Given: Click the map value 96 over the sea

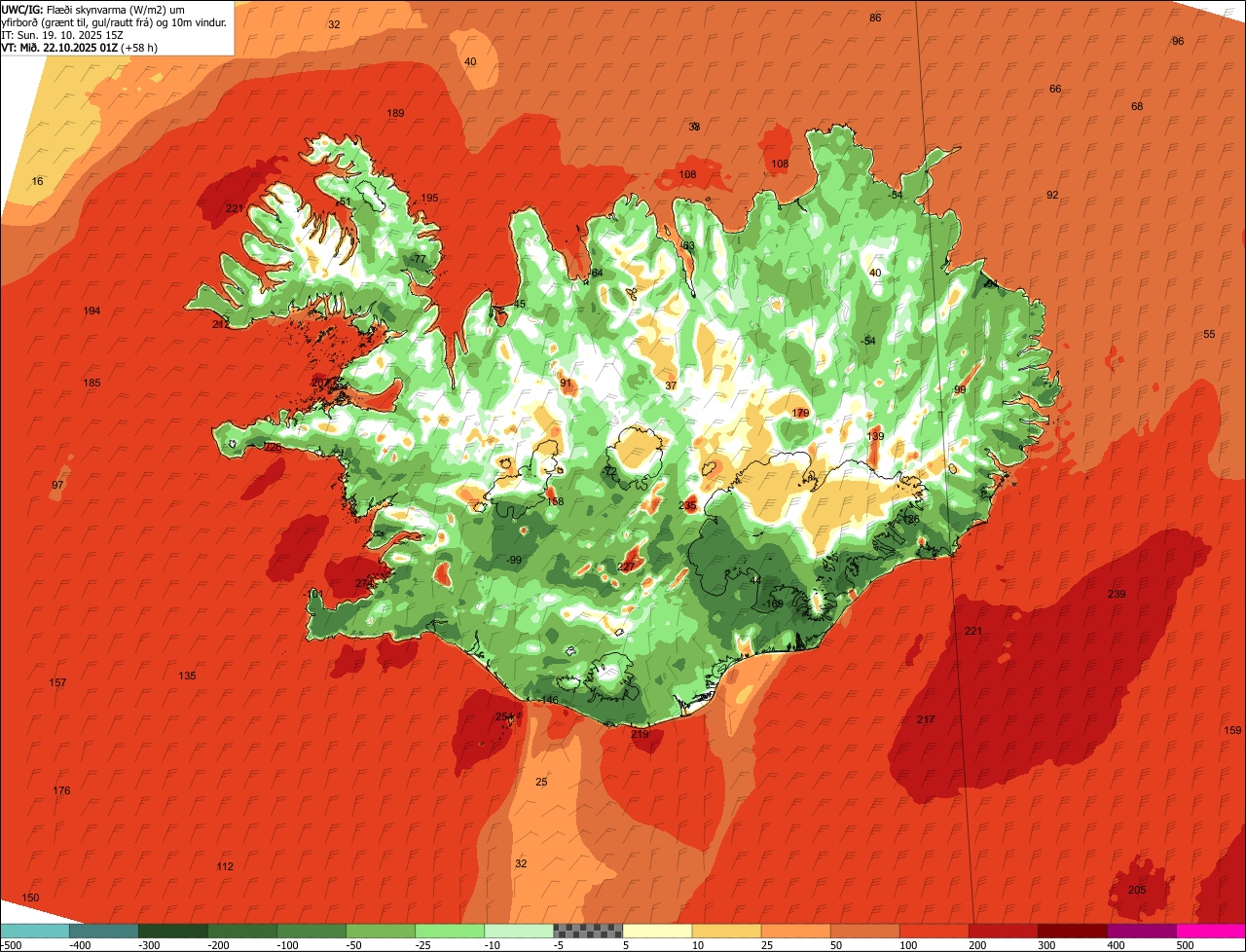Looking at the screenshot, I should (1178, 41).
